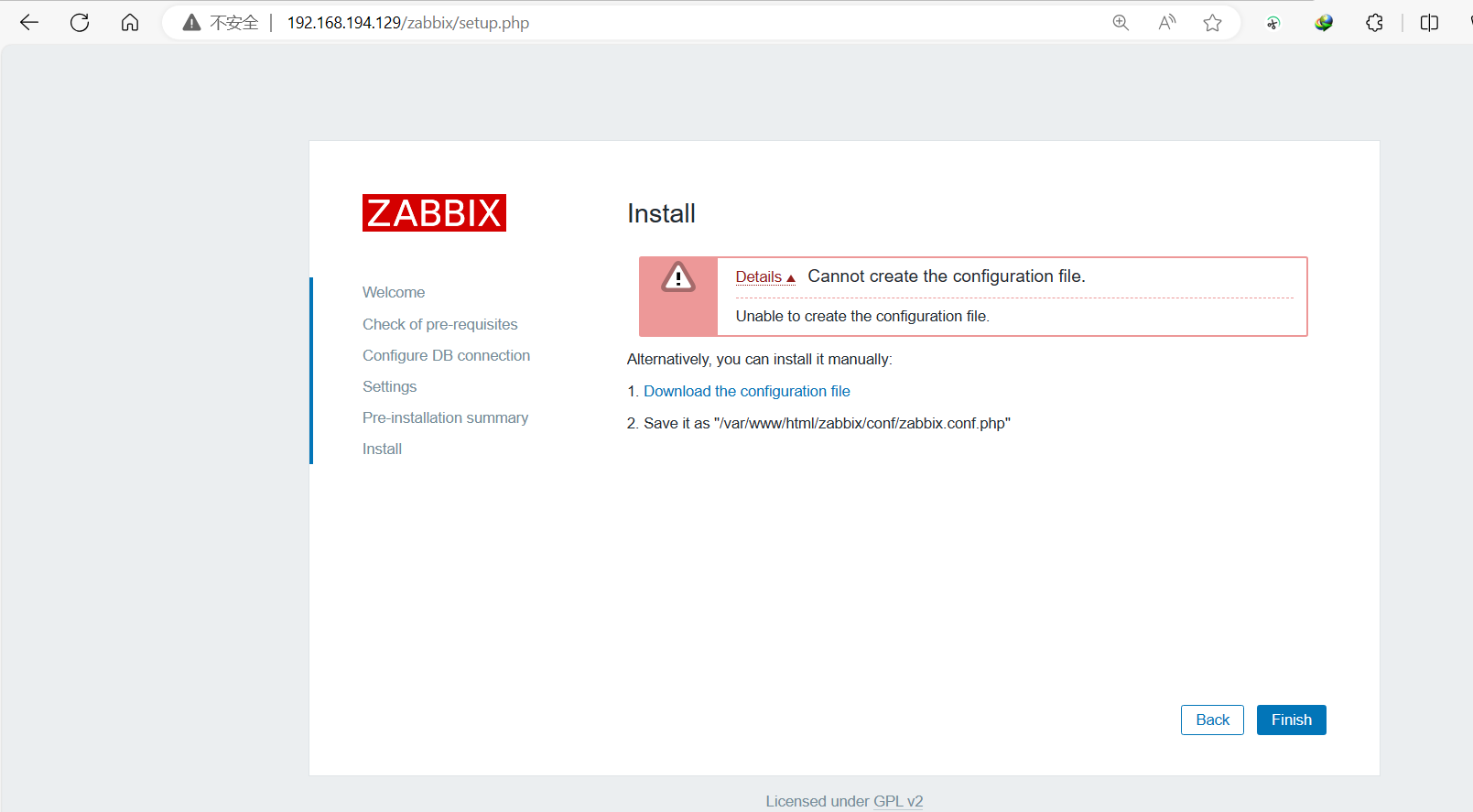Select the Pre-installation summary step
Image resolution: width=1473 pixels, height=812 pixels.
click(x=445, y=417)
